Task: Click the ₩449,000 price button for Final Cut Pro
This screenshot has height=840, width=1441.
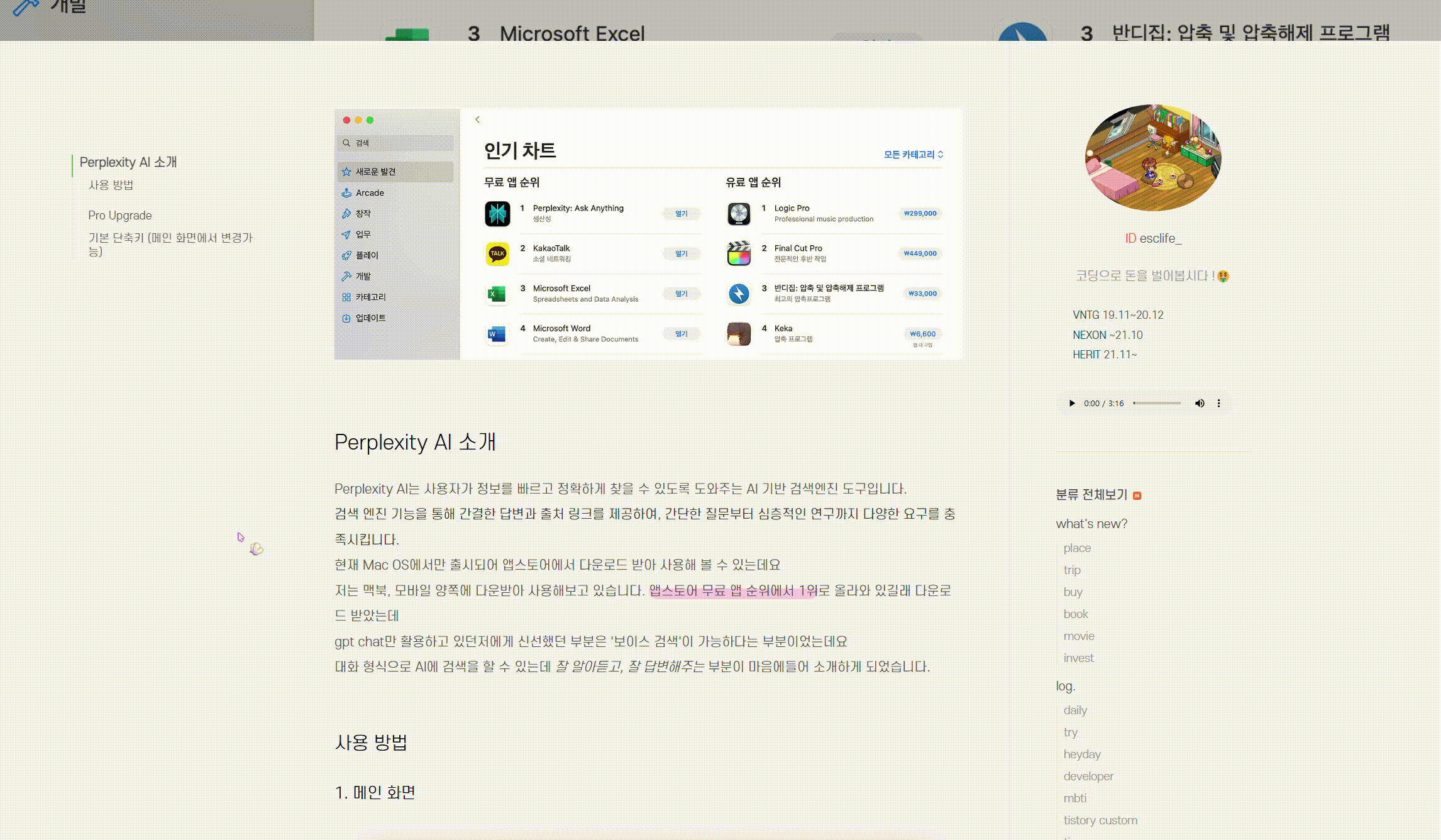Action: (920, 254)
